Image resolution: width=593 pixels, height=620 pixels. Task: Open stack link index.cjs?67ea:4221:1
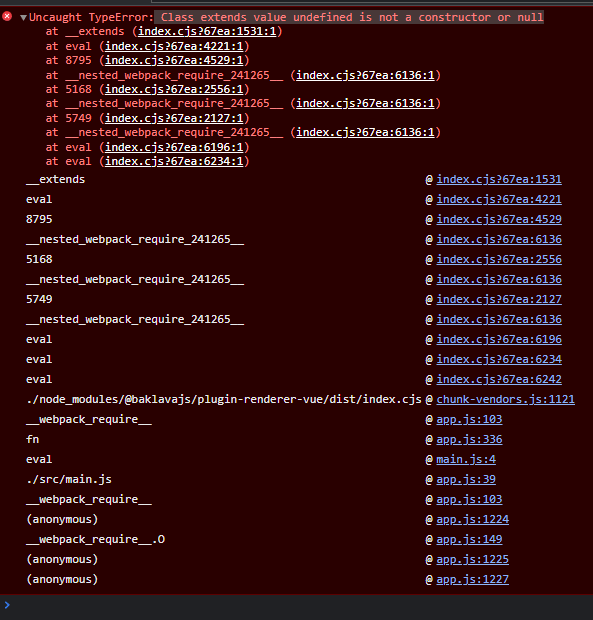coord(174,46)
